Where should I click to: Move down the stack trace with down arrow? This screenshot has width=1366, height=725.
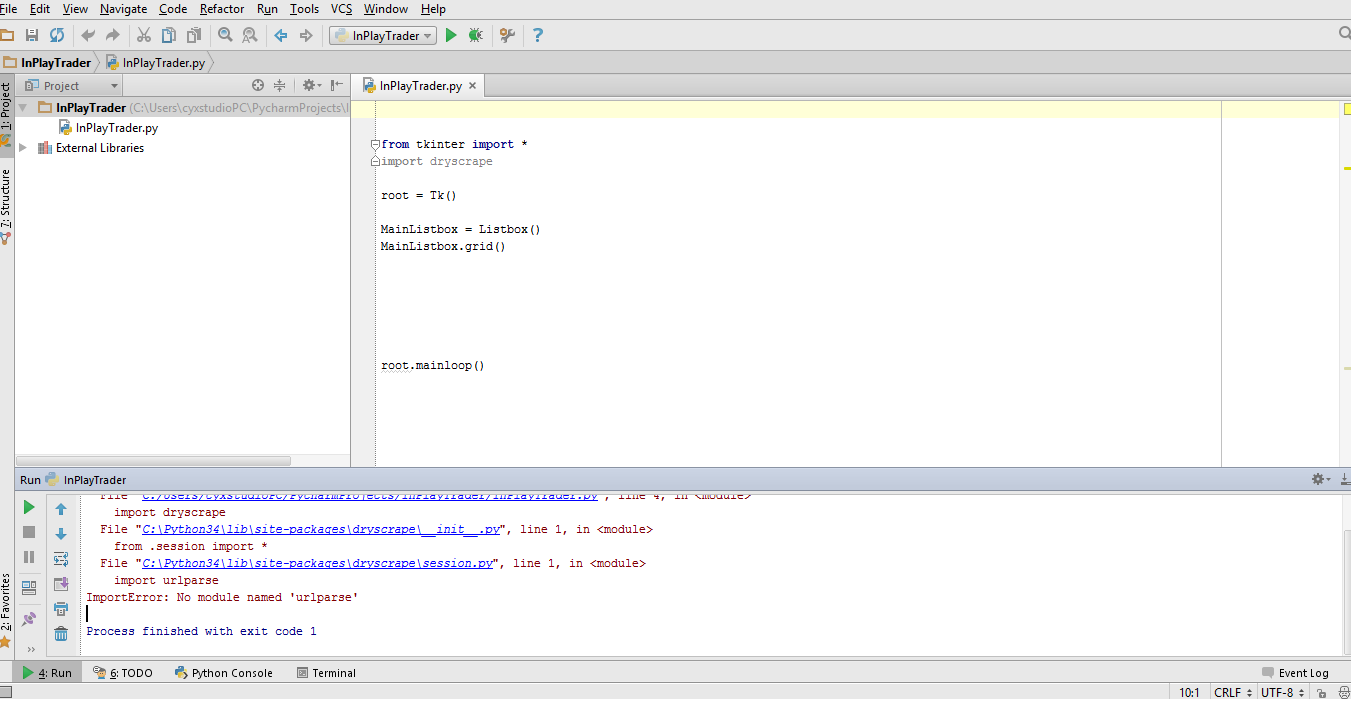[61, 534]
